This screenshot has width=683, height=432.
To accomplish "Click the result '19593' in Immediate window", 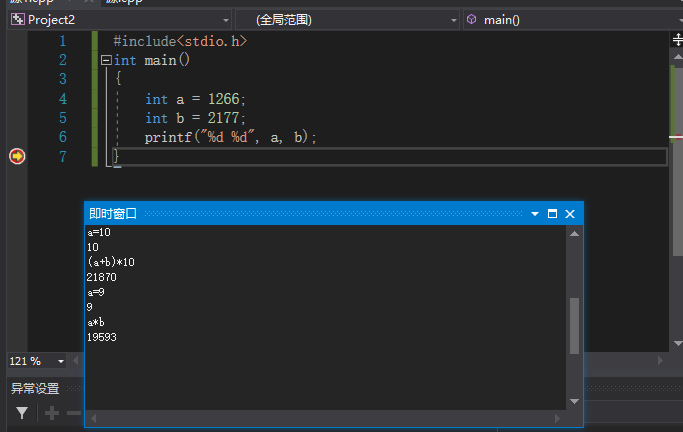I will pyautogui.click(x=101, y=337).
